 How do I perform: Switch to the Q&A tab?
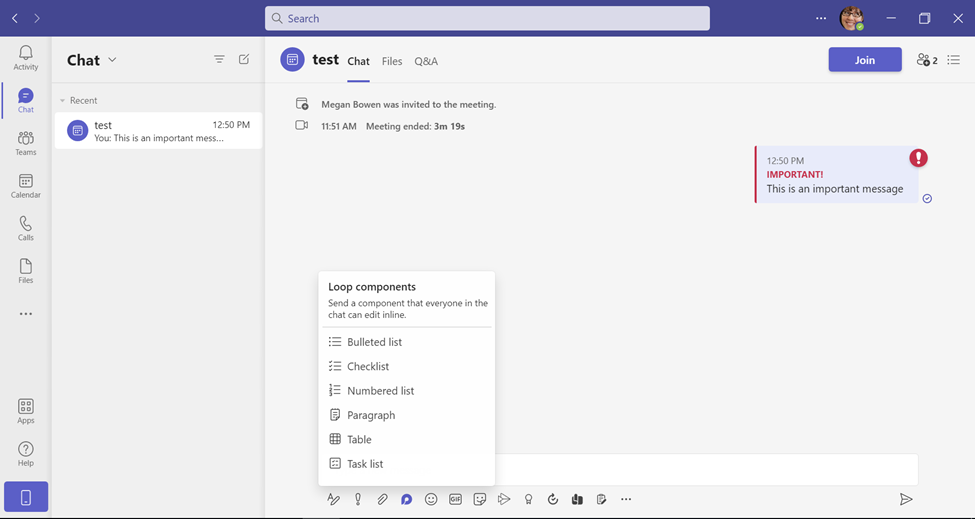point(426,61)
